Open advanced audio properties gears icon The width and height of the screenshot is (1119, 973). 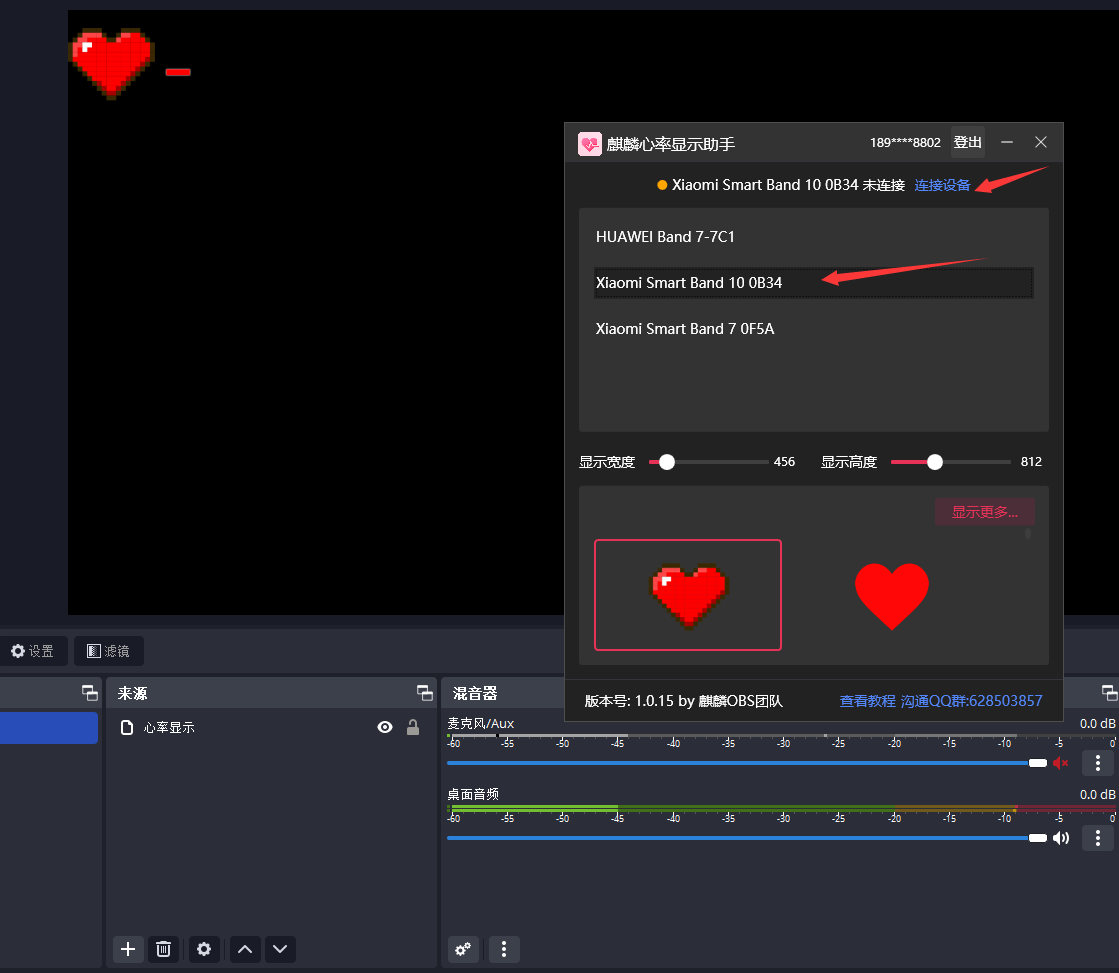[463, 949]
